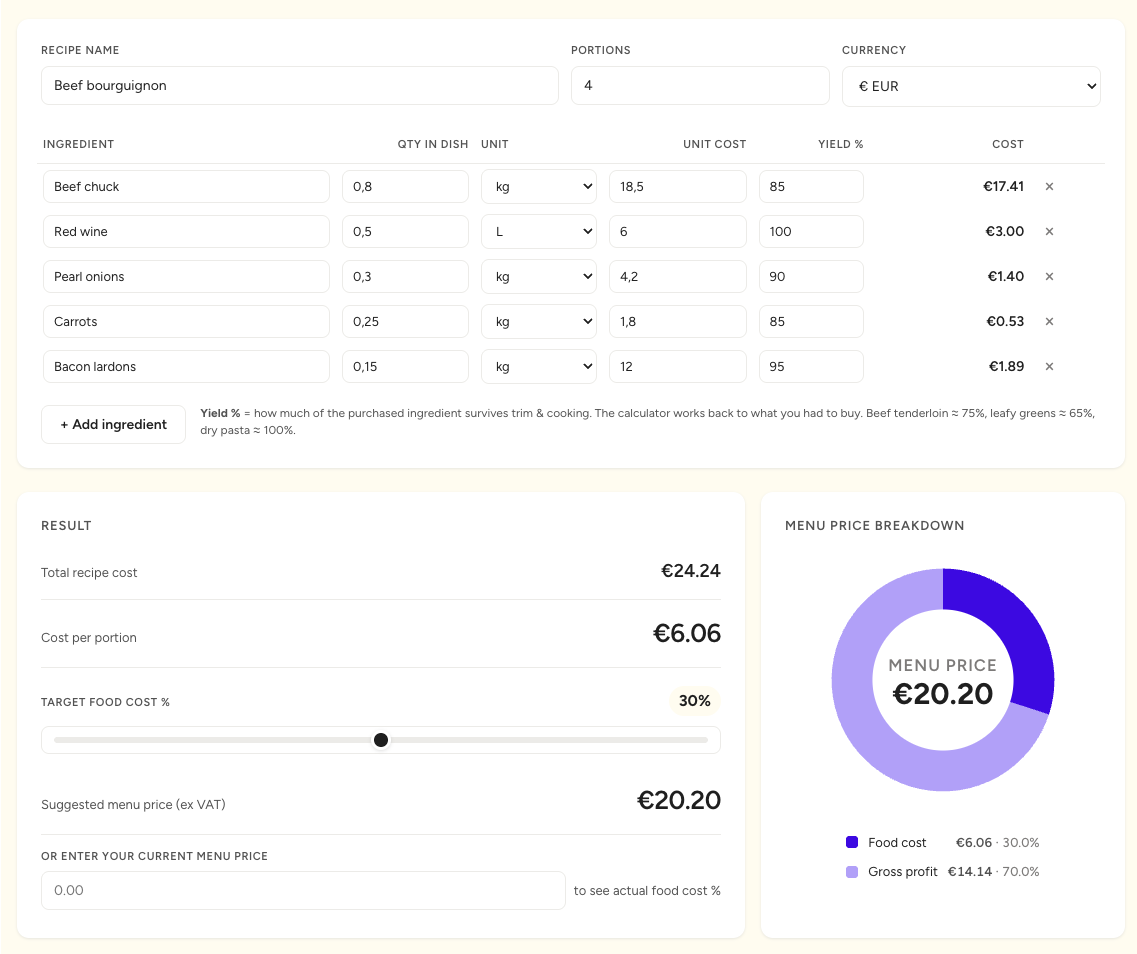
Task: Click the QTY IN DISH column header
Action: (433, 144)
